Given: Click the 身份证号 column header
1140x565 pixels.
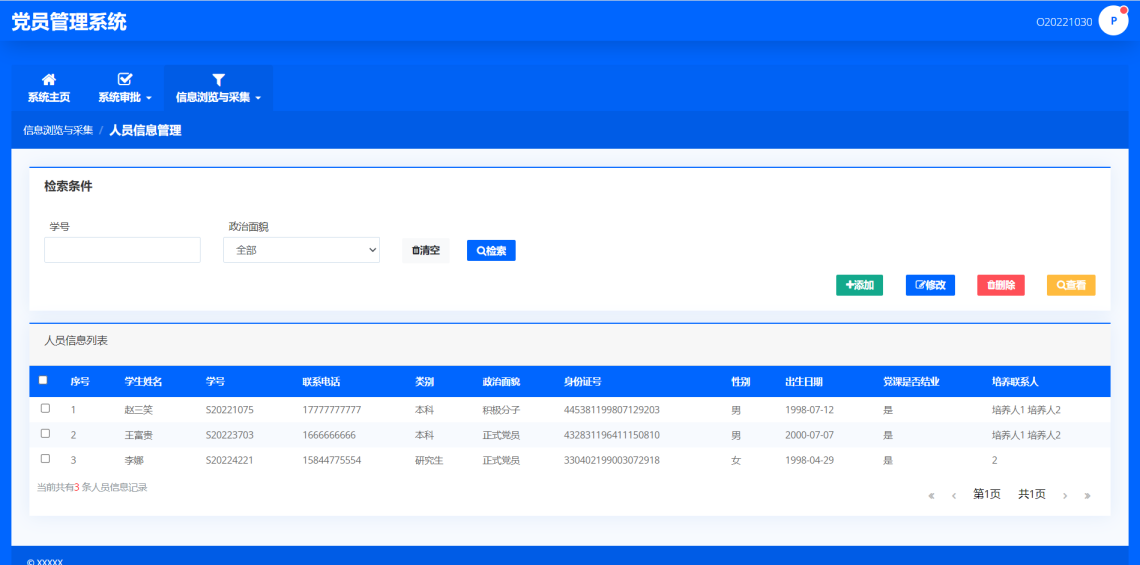Looking at the screenshot, I should coord(582,382).
